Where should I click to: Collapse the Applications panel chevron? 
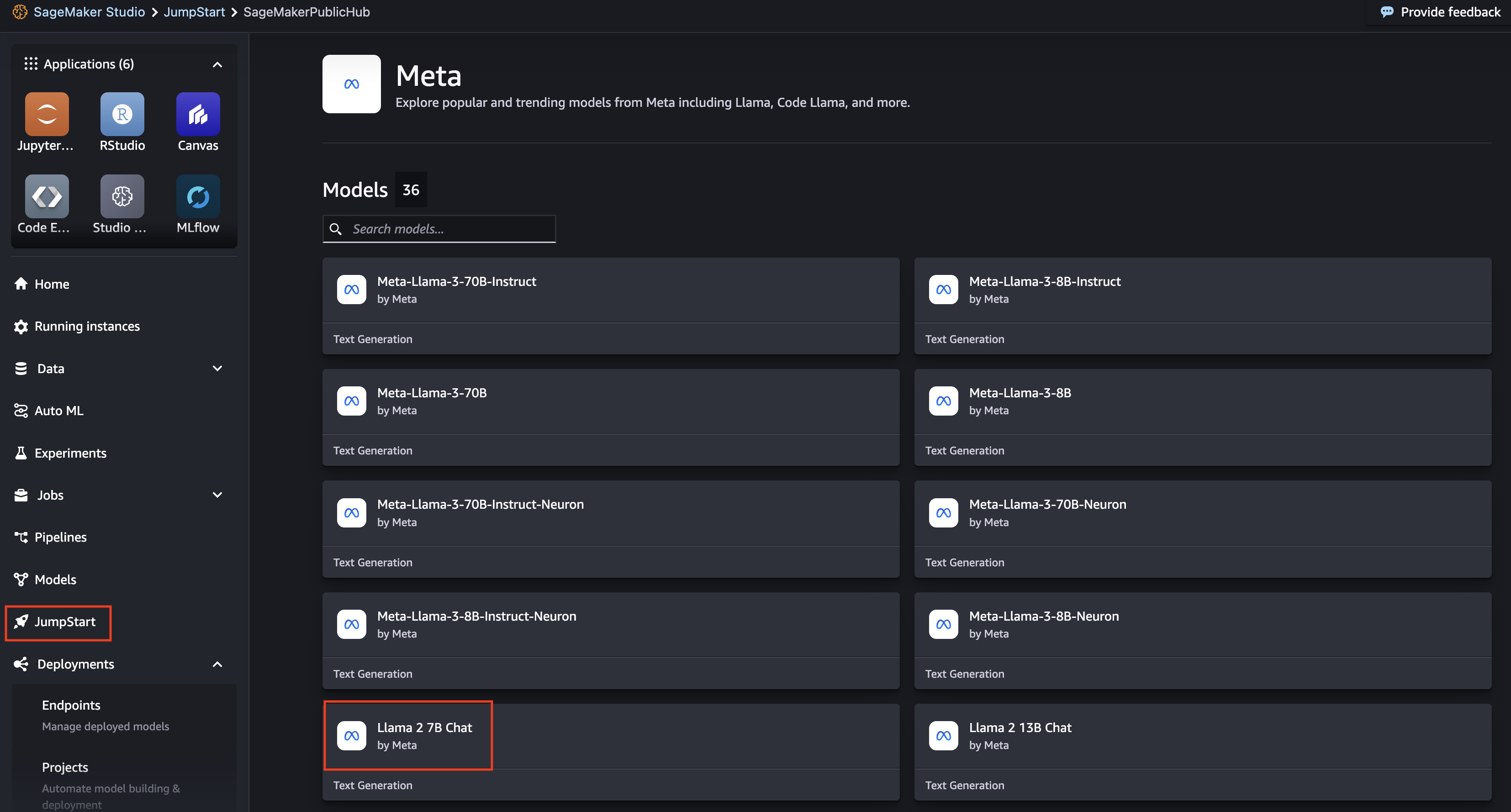(x=217, y=64)
